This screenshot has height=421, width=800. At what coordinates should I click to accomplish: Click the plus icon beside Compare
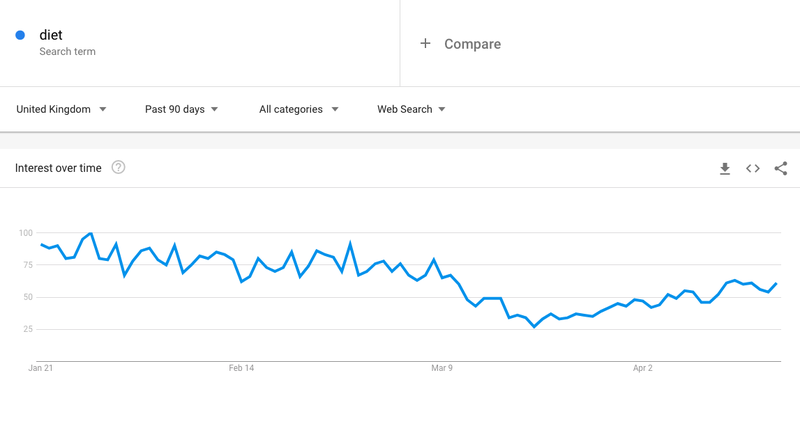coord(425,43)
